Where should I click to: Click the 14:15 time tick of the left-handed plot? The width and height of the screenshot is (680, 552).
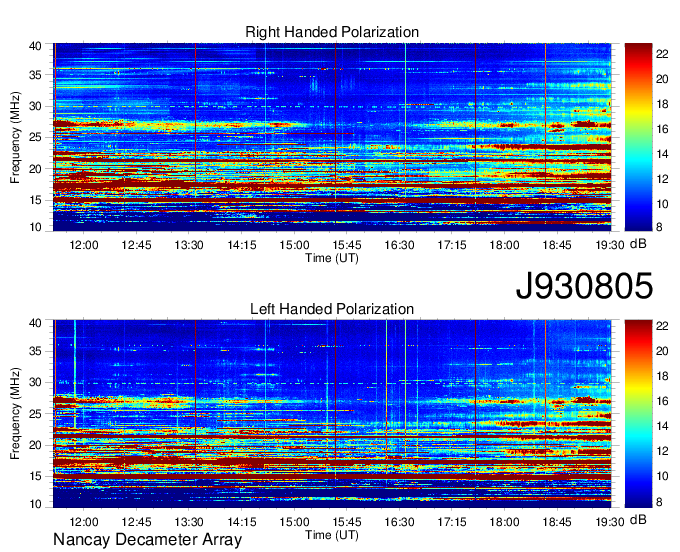[x=242, y=522]
